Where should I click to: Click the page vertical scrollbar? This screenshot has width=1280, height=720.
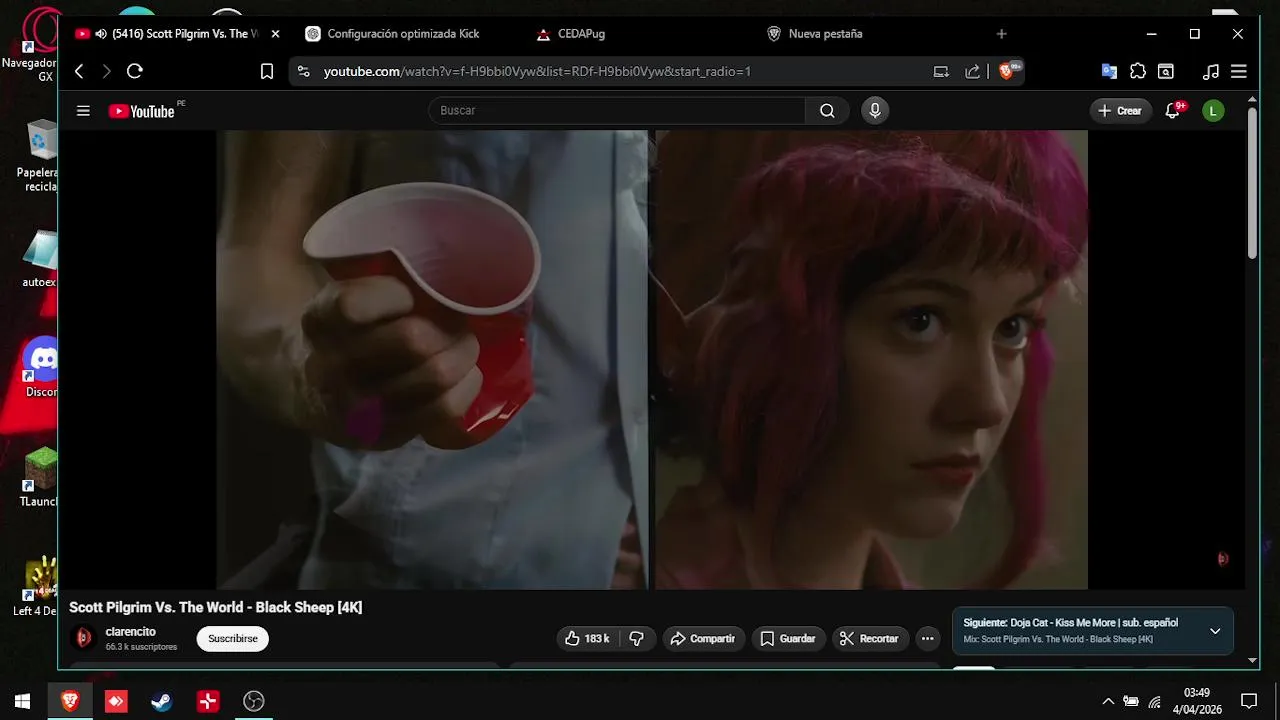(1253, 185)
